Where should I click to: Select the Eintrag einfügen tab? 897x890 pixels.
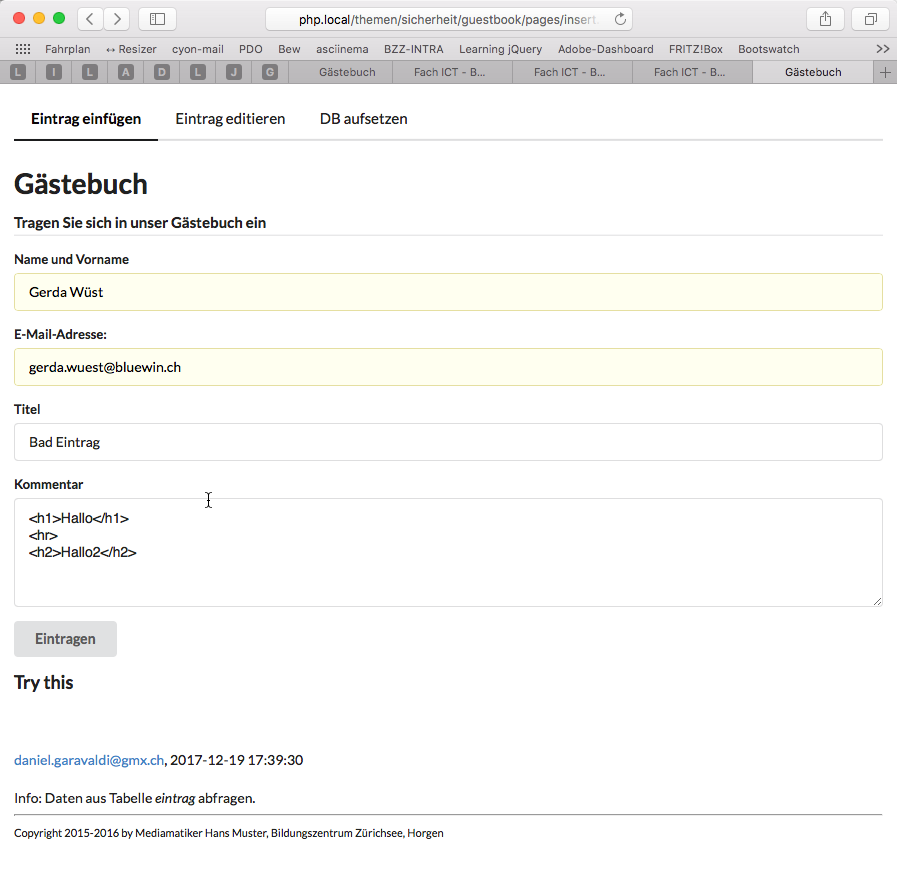point(86,119)
